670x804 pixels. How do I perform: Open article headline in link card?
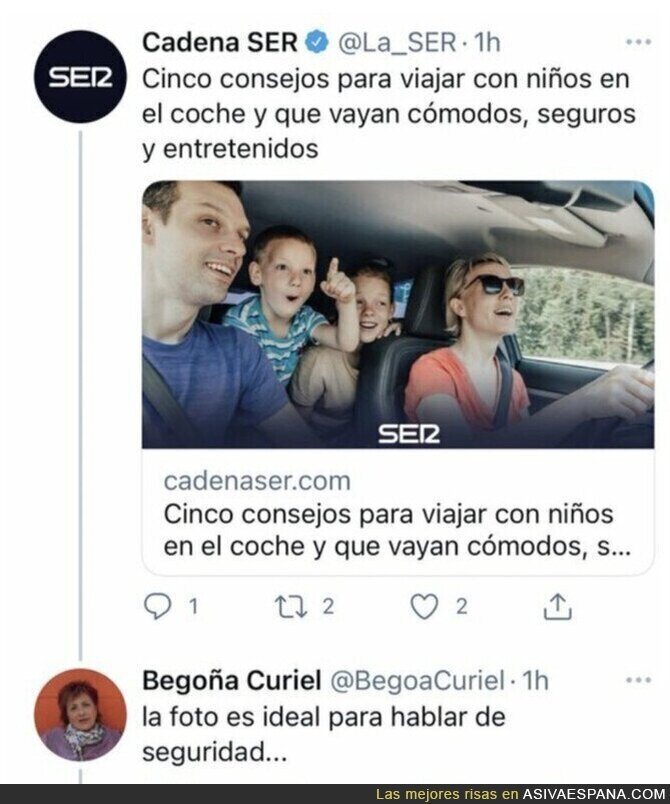click(397, 530)
